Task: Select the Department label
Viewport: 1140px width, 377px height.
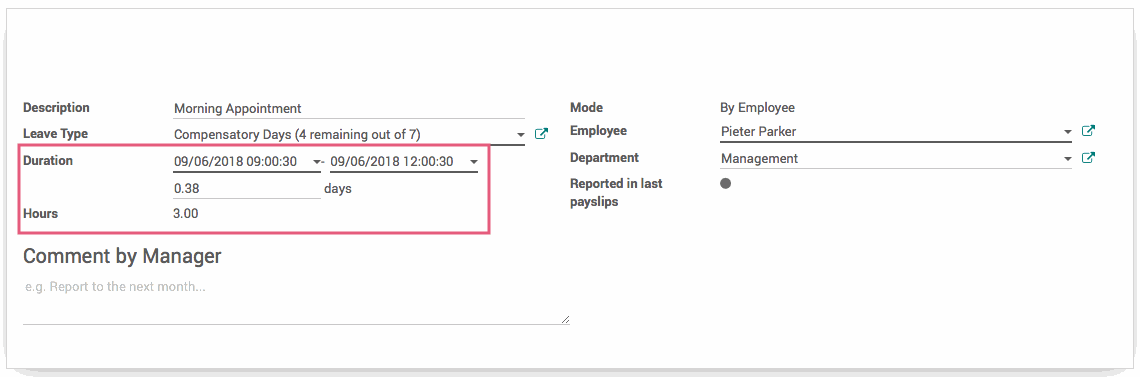Action: pos(605,158)
